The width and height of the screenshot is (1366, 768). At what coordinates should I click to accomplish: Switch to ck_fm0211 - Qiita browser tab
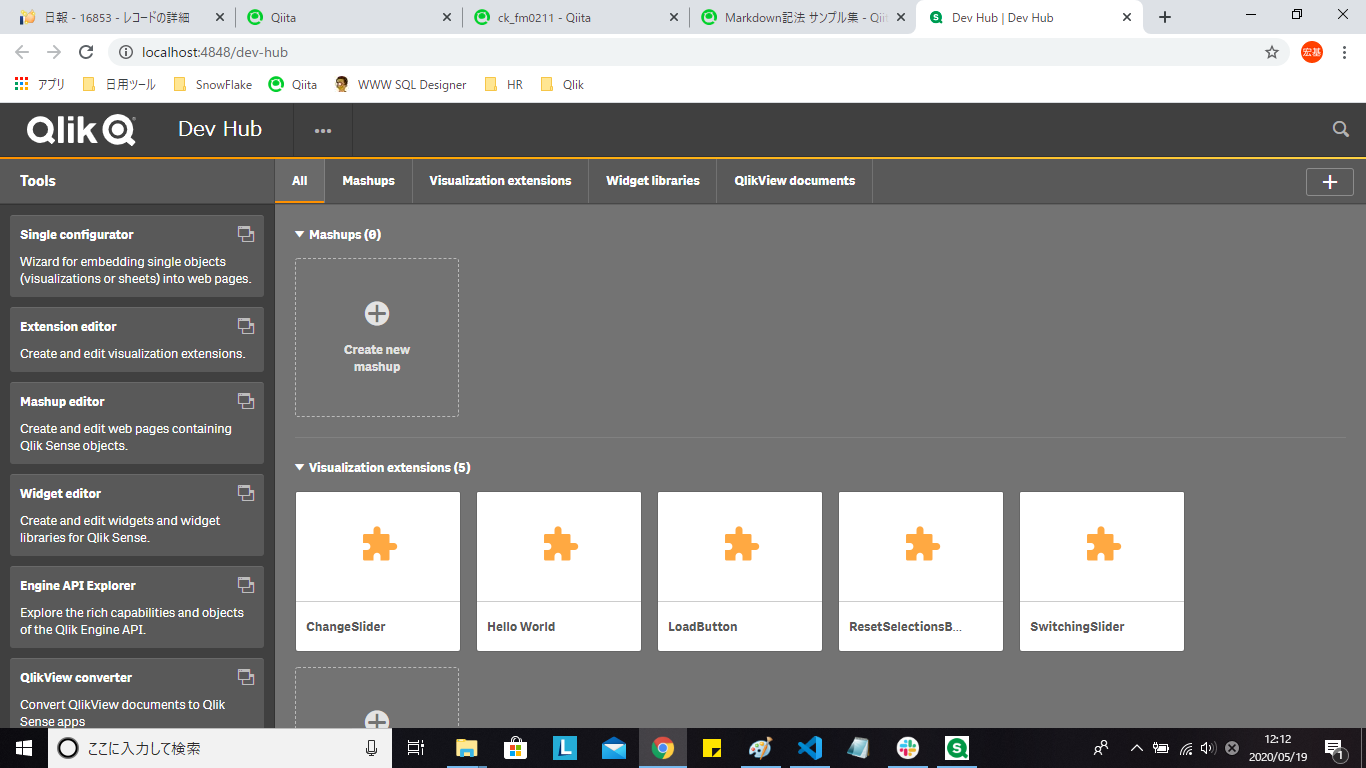(576, 17)
